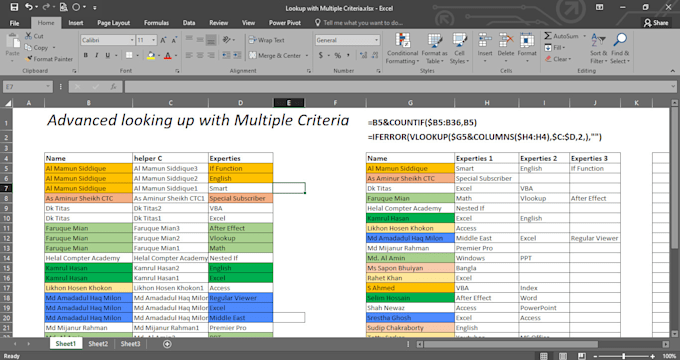Increase the font size
Screen dimensions: 680x360
tap(163, 40)
